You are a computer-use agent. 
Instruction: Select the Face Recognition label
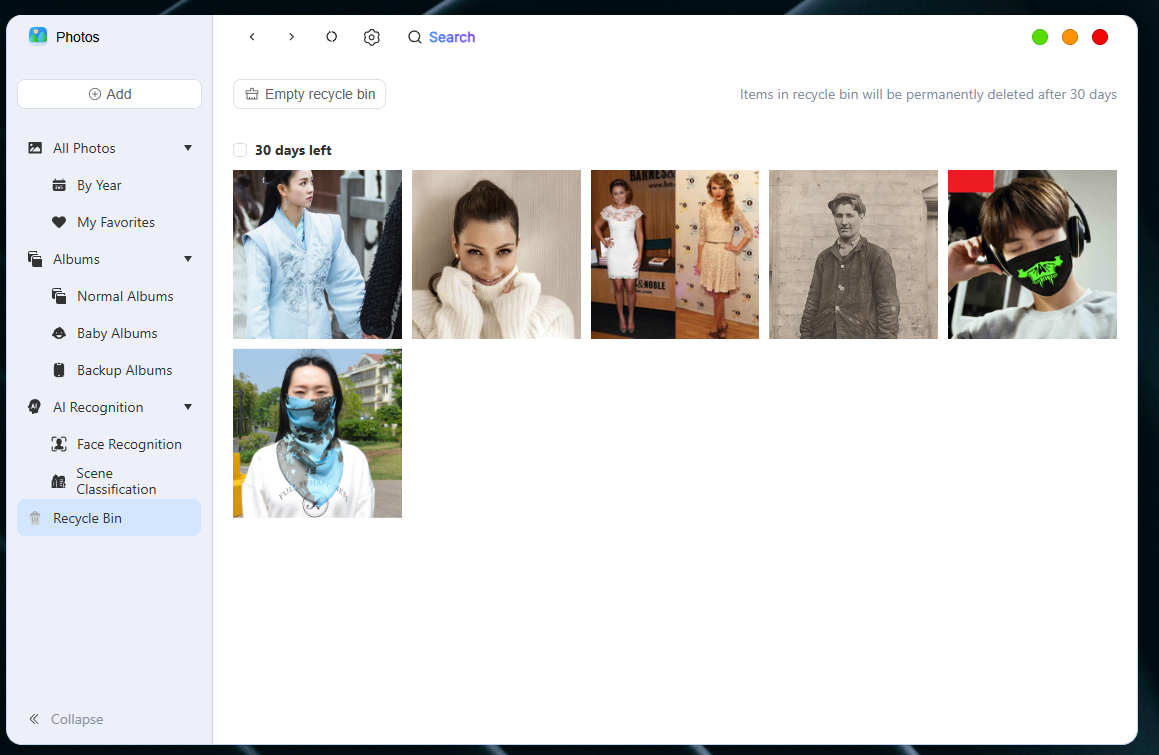129,444
